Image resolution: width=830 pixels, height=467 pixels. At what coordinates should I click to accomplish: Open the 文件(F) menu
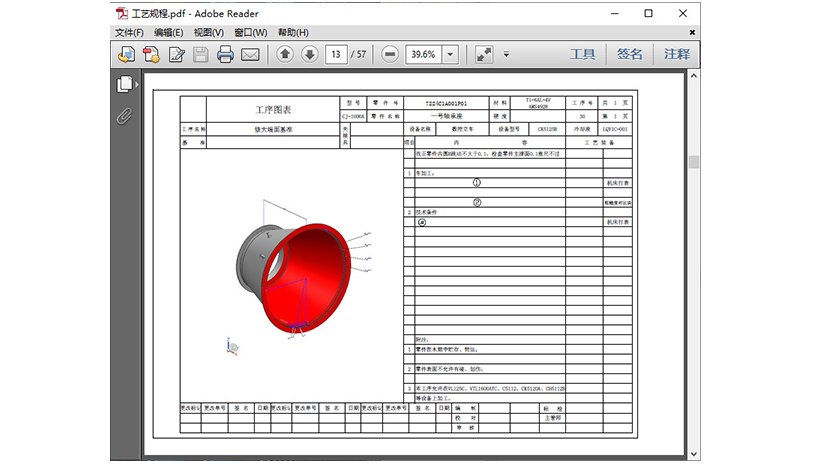[x=129, y=33]
